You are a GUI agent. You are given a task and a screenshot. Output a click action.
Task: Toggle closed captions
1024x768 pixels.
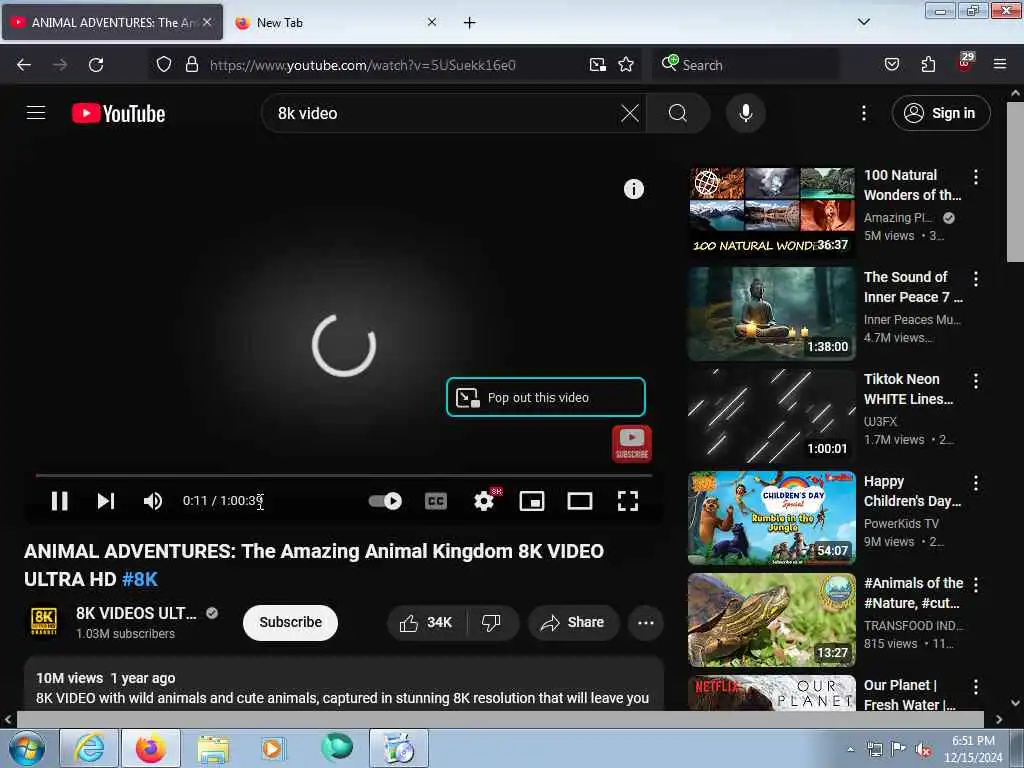[x=436, y=501]
